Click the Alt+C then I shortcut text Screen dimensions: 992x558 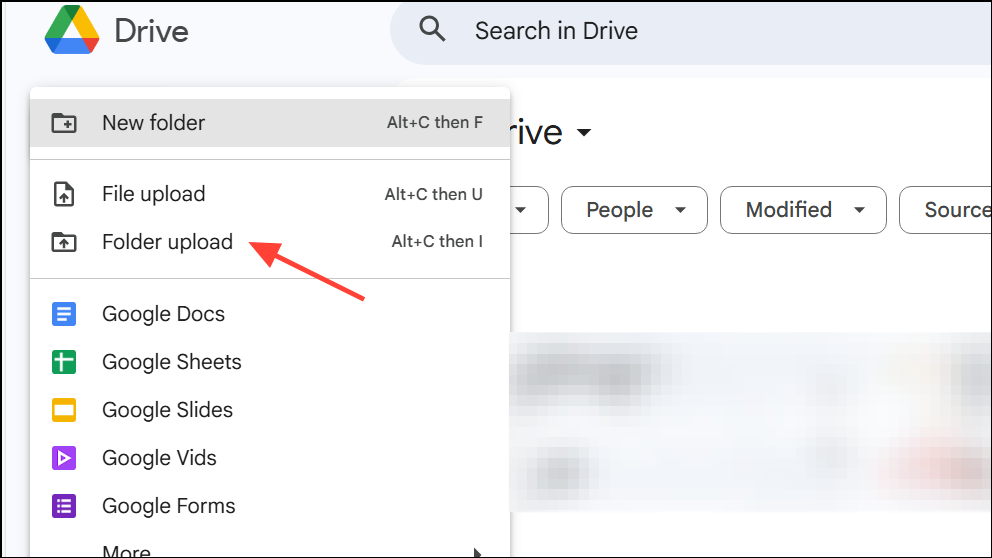pos(437,241)
